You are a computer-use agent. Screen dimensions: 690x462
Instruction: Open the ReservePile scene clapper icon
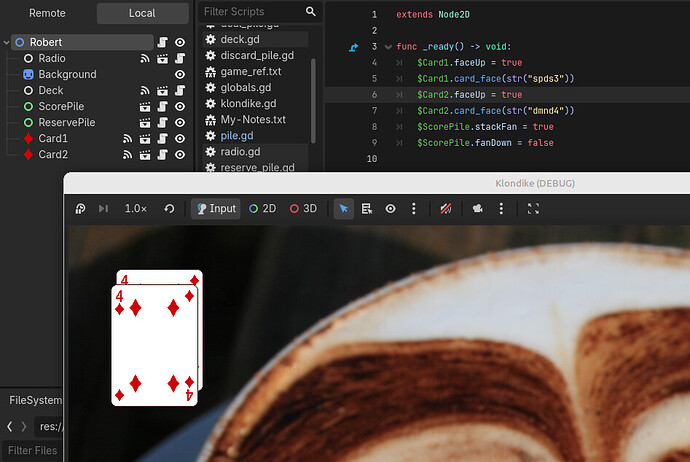145,122
